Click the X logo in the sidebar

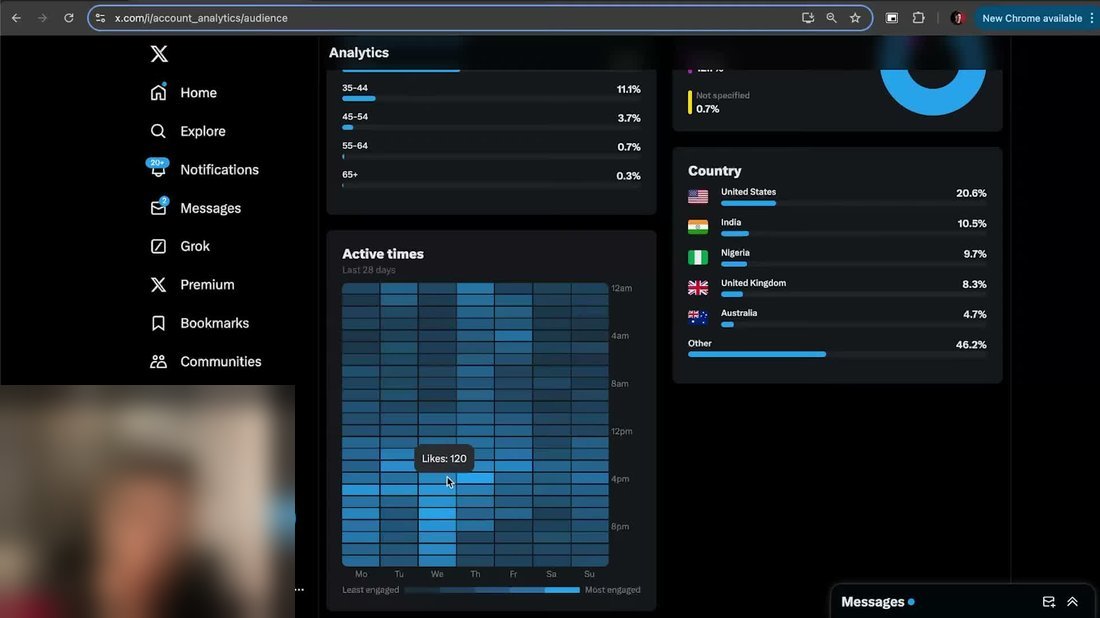click(x=159, y=53)
